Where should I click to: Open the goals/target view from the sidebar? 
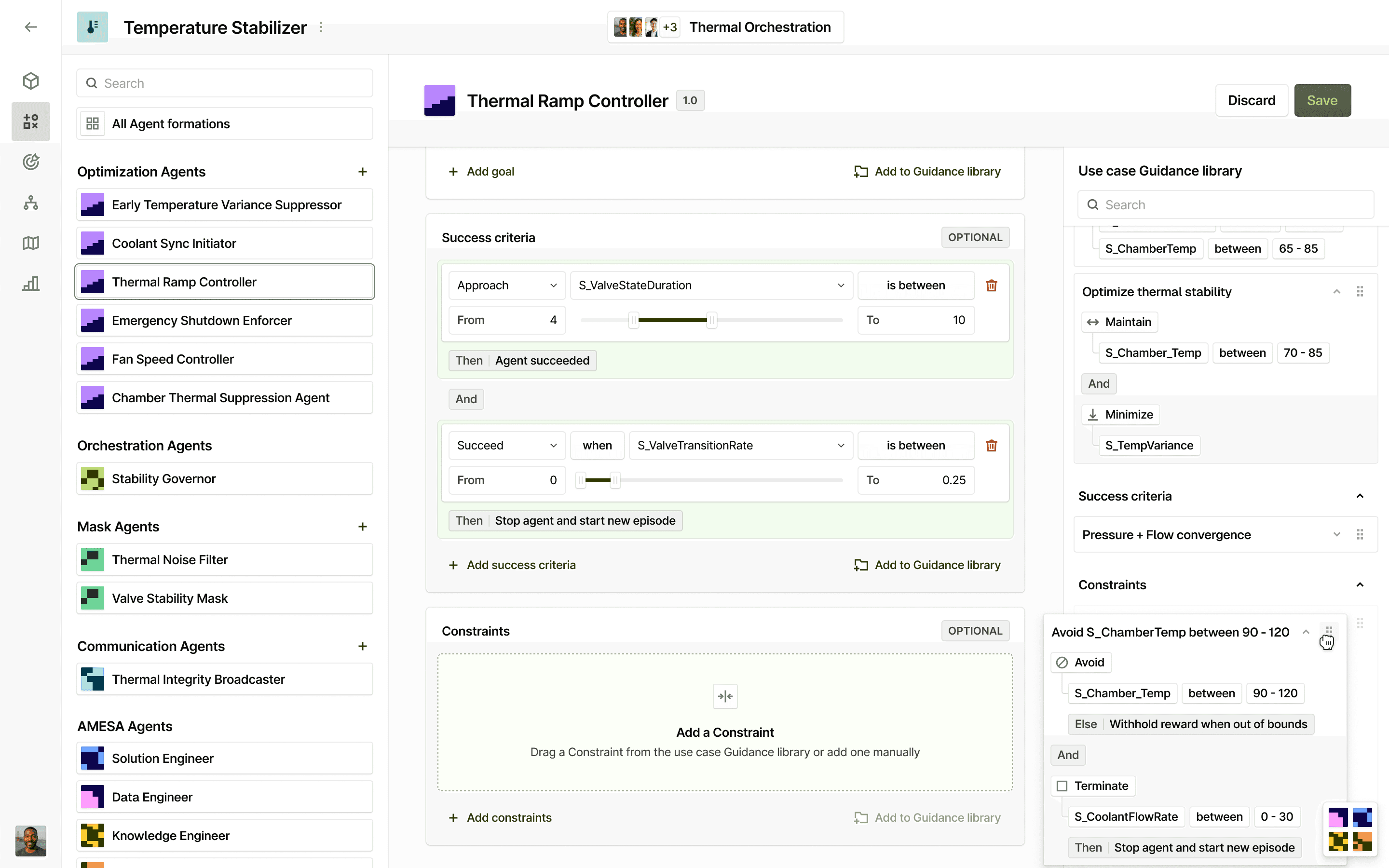coord(30,162)
